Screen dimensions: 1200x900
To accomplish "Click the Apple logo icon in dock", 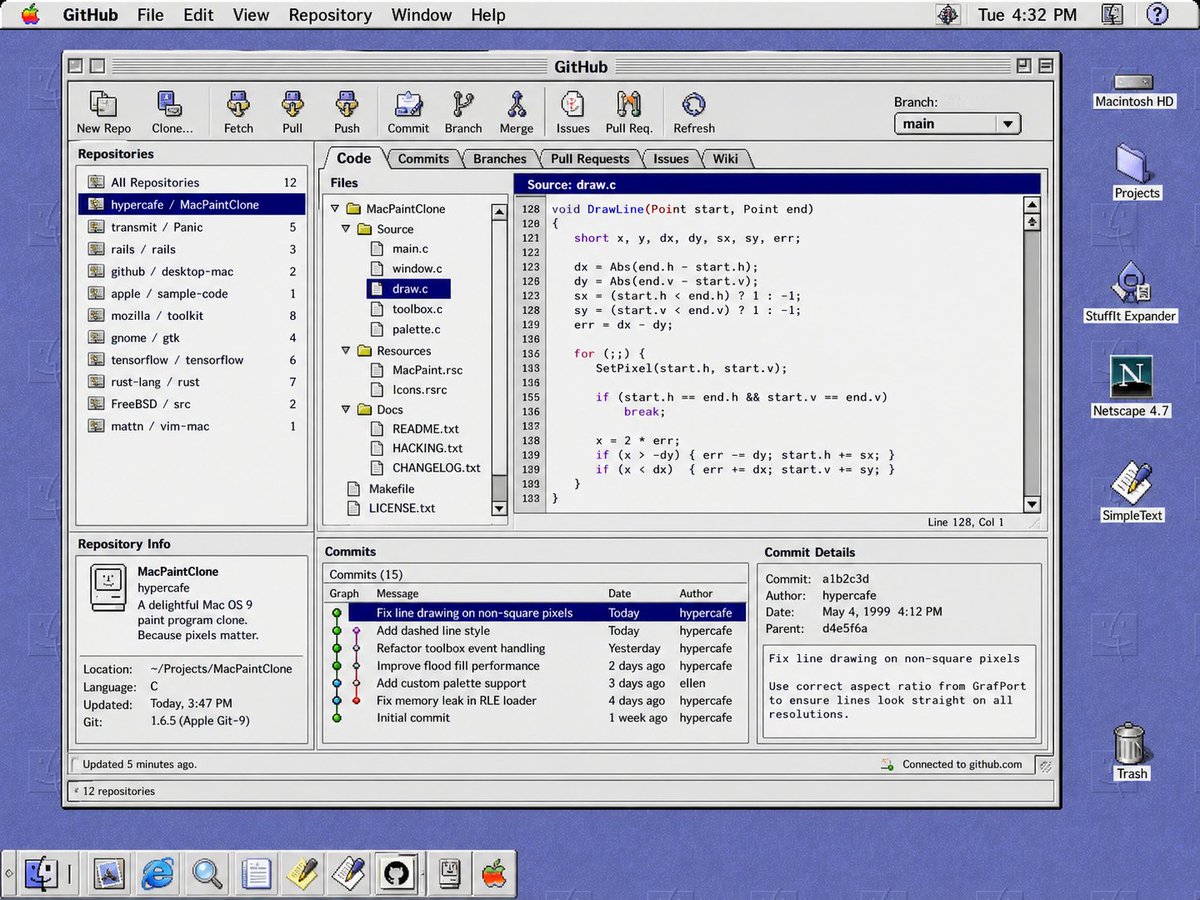I will coord(494,873).
